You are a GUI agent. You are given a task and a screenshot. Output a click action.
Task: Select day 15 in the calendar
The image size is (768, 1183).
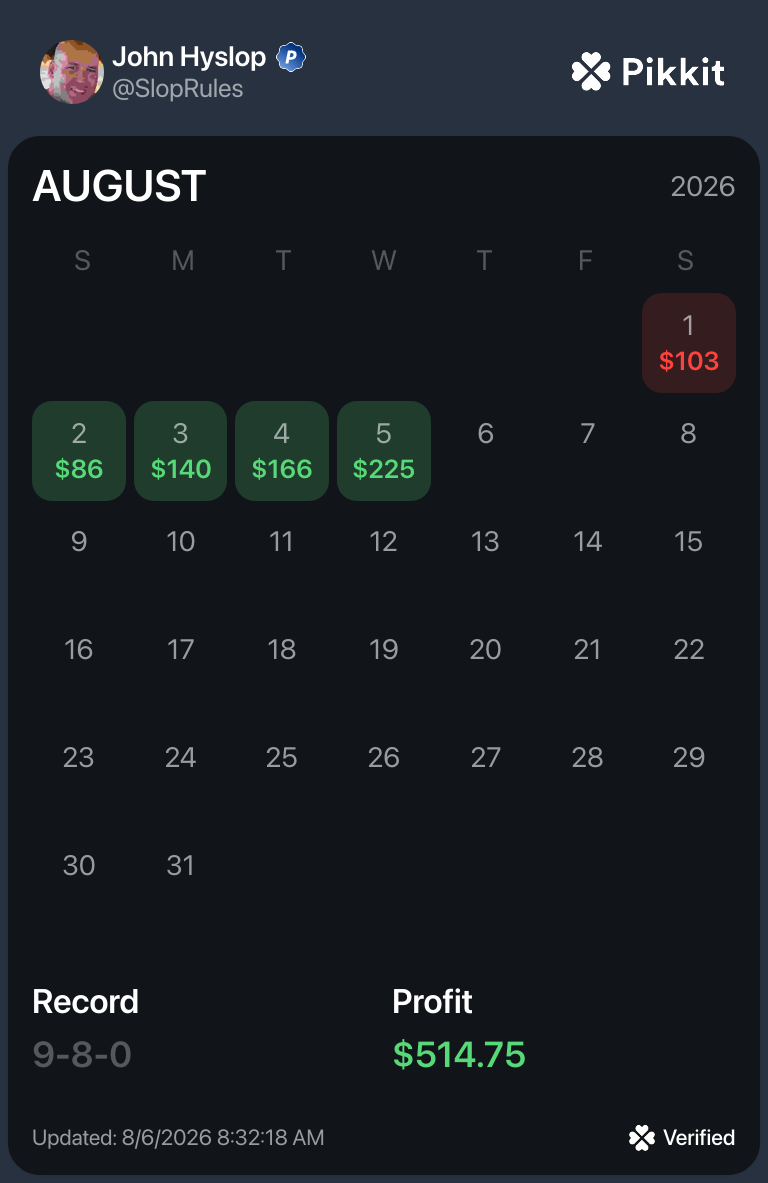(688, 542)
